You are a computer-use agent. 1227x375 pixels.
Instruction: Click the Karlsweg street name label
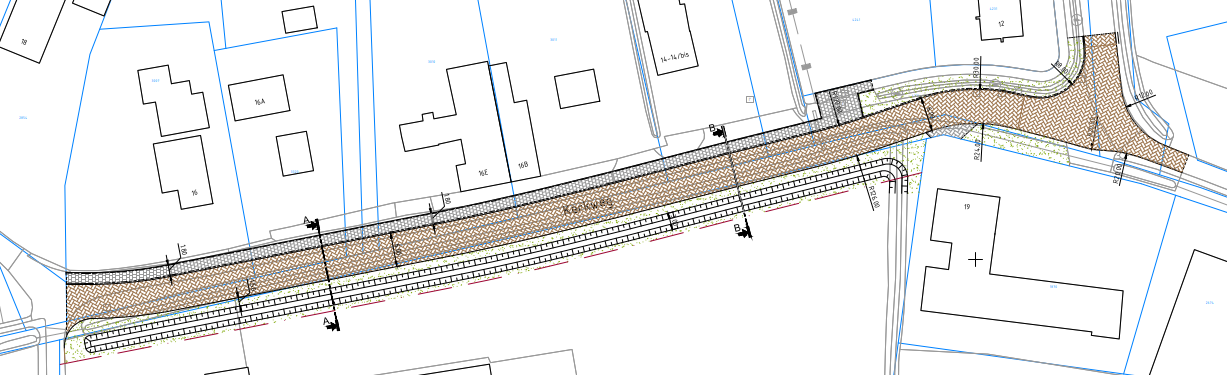pos(587,207)
